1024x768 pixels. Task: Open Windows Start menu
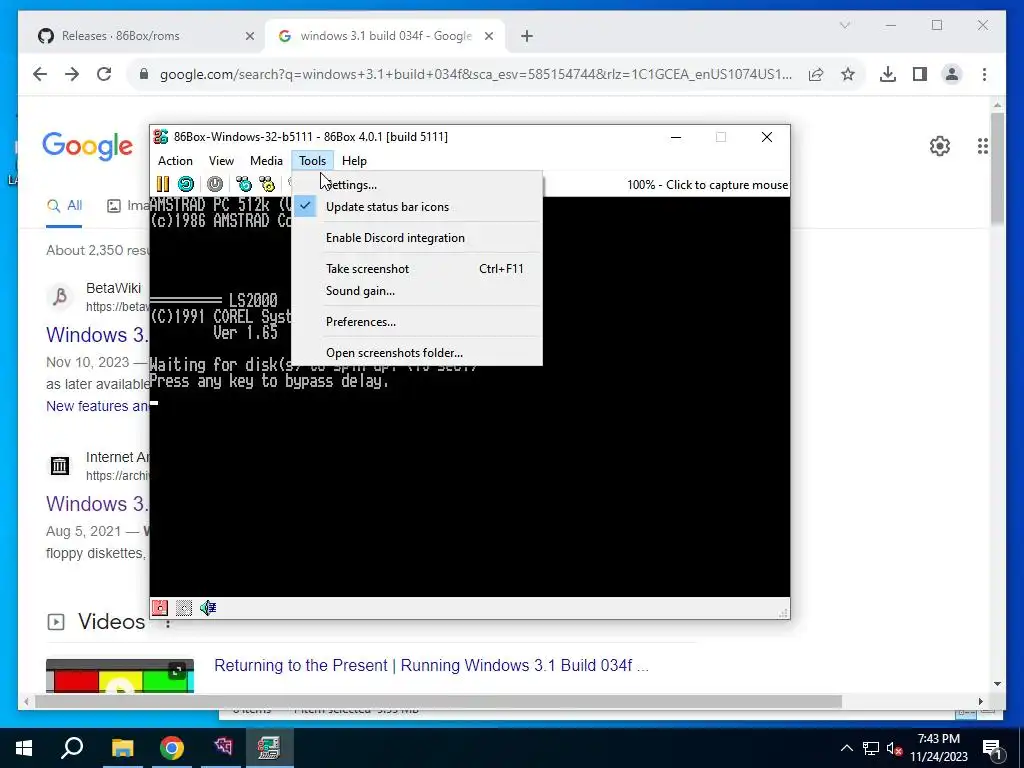coord(24,748)
